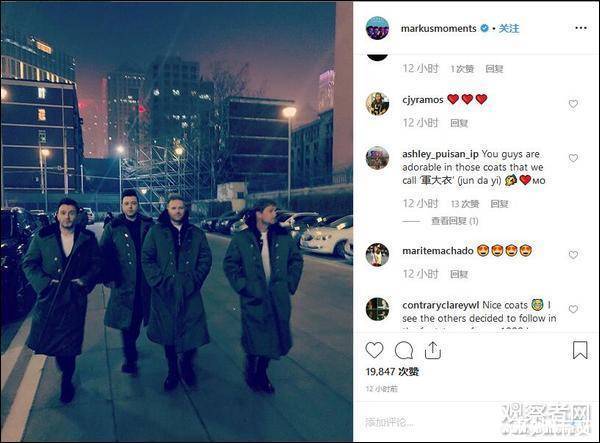Like the maritemachado comment heart
This screenshot has height=443, width=600.
[x=573, y=255]
